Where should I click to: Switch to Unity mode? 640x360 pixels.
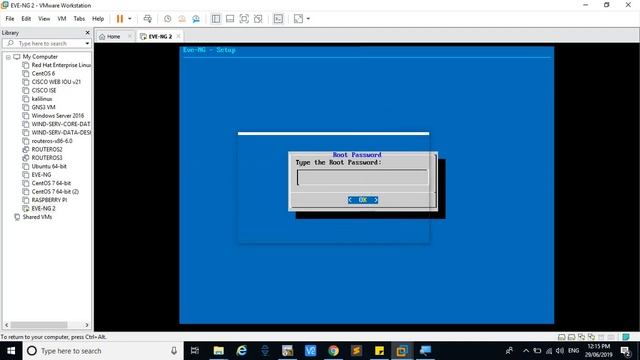[258, 19]
